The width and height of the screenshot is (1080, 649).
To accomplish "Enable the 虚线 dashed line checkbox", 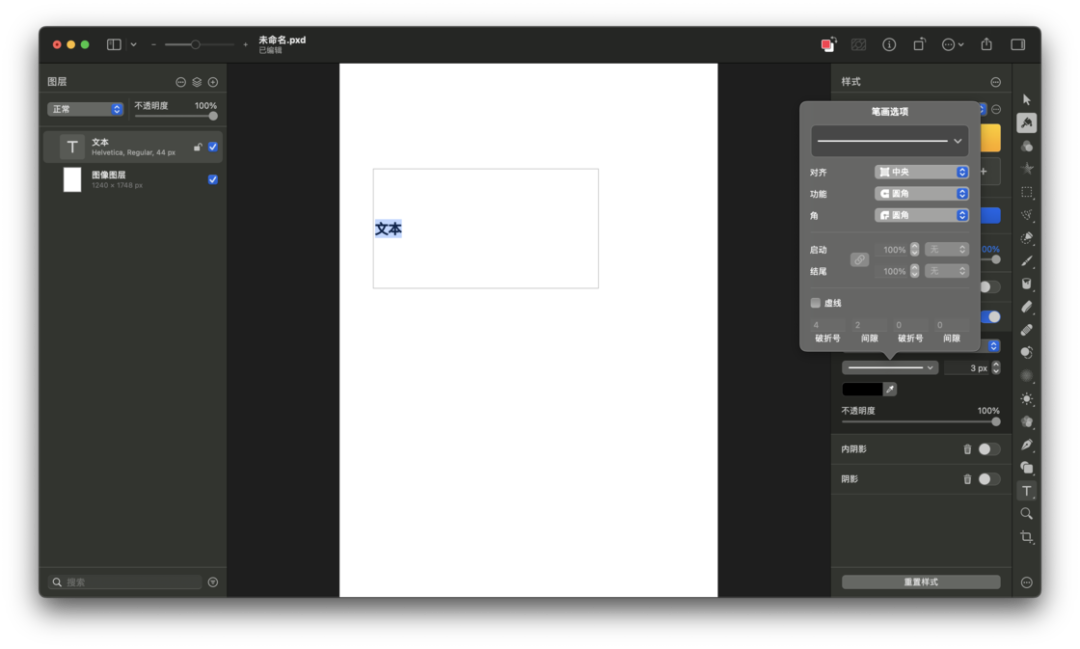I will [816, 303].
